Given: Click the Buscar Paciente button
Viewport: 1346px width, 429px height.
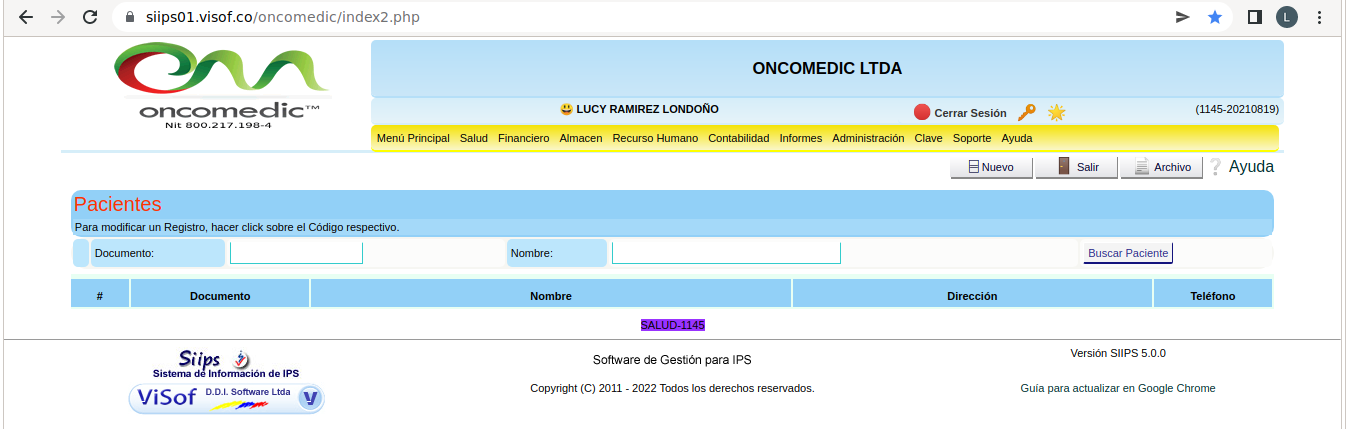Looking at the screenshot, I should (x=1127, y=253).
